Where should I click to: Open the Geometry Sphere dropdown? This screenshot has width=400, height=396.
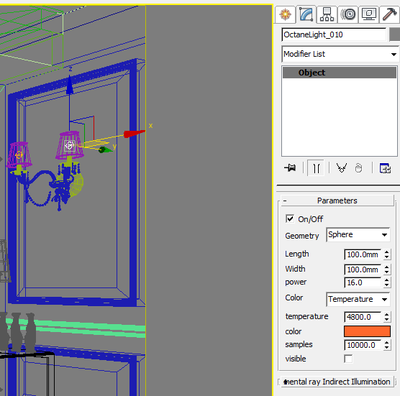(358, 235)
